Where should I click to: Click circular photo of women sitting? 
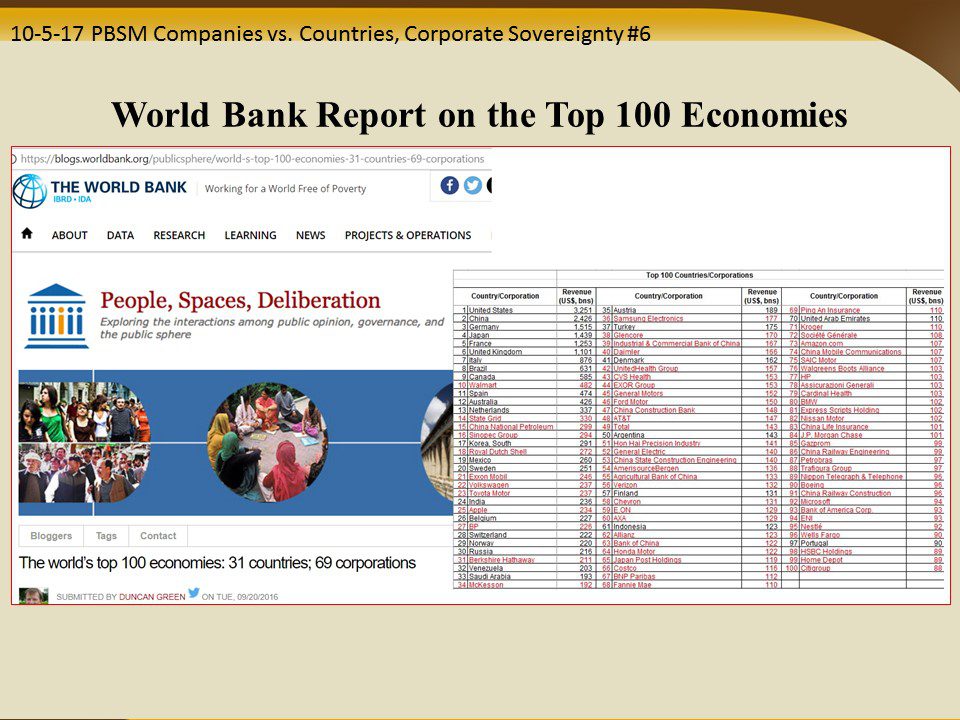(x=268, y=442)
